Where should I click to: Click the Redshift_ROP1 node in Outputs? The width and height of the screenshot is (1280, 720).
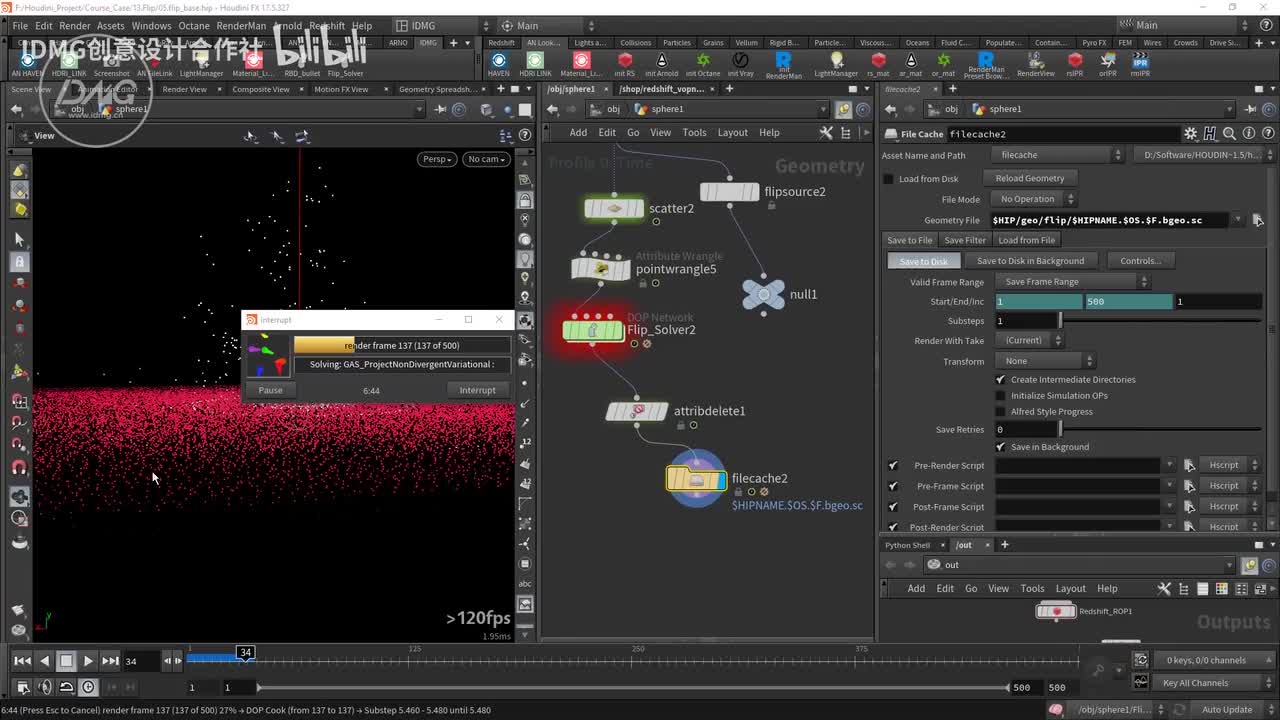(x=1055, y=611)
